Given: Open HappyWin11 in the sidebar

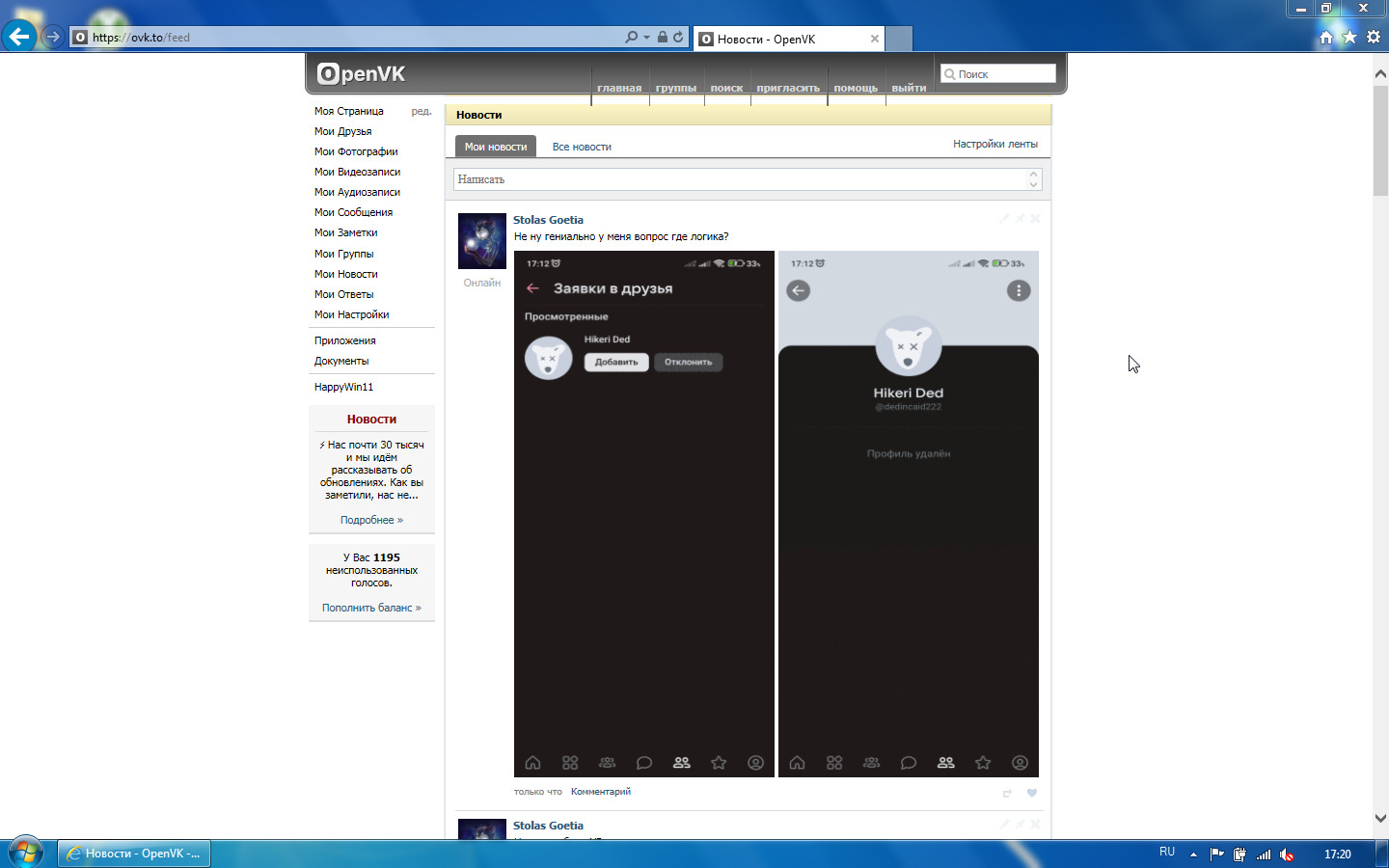Looking at the screenshot, I should (x=343, y=387).
